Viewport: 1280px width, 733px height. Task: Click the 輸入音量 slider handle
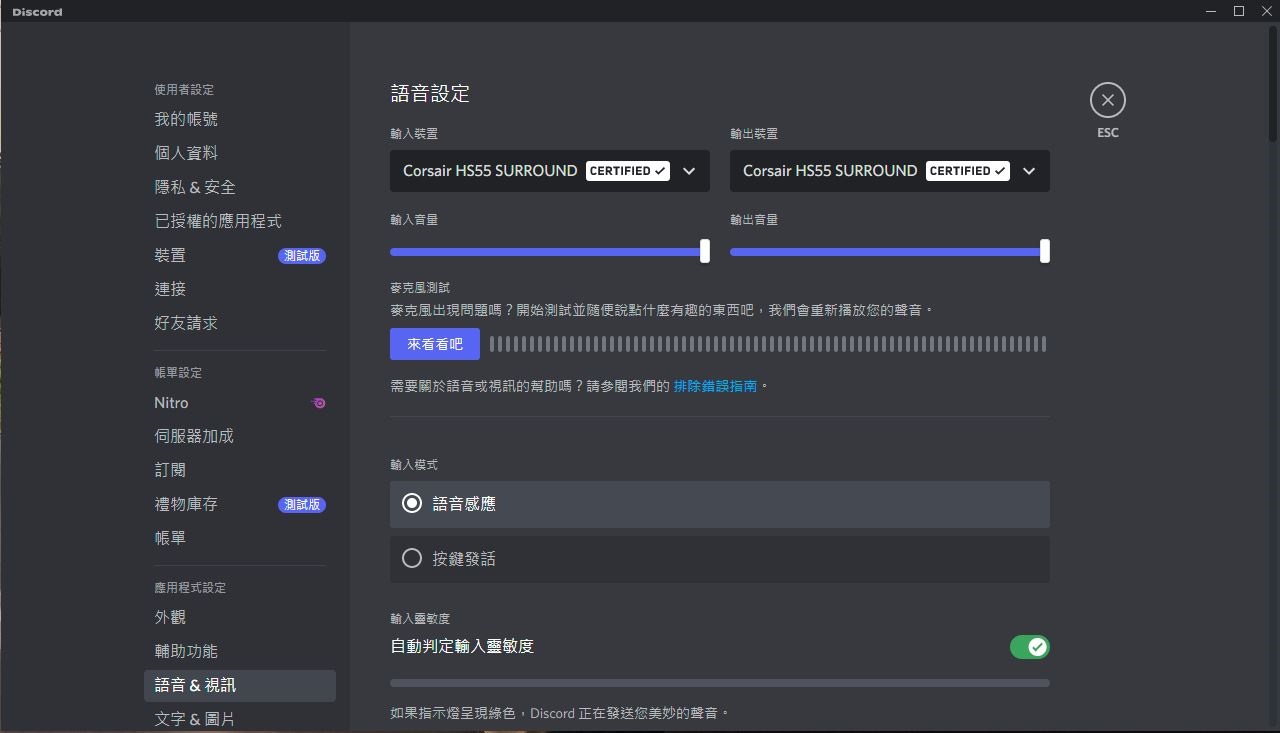(705, 251)
